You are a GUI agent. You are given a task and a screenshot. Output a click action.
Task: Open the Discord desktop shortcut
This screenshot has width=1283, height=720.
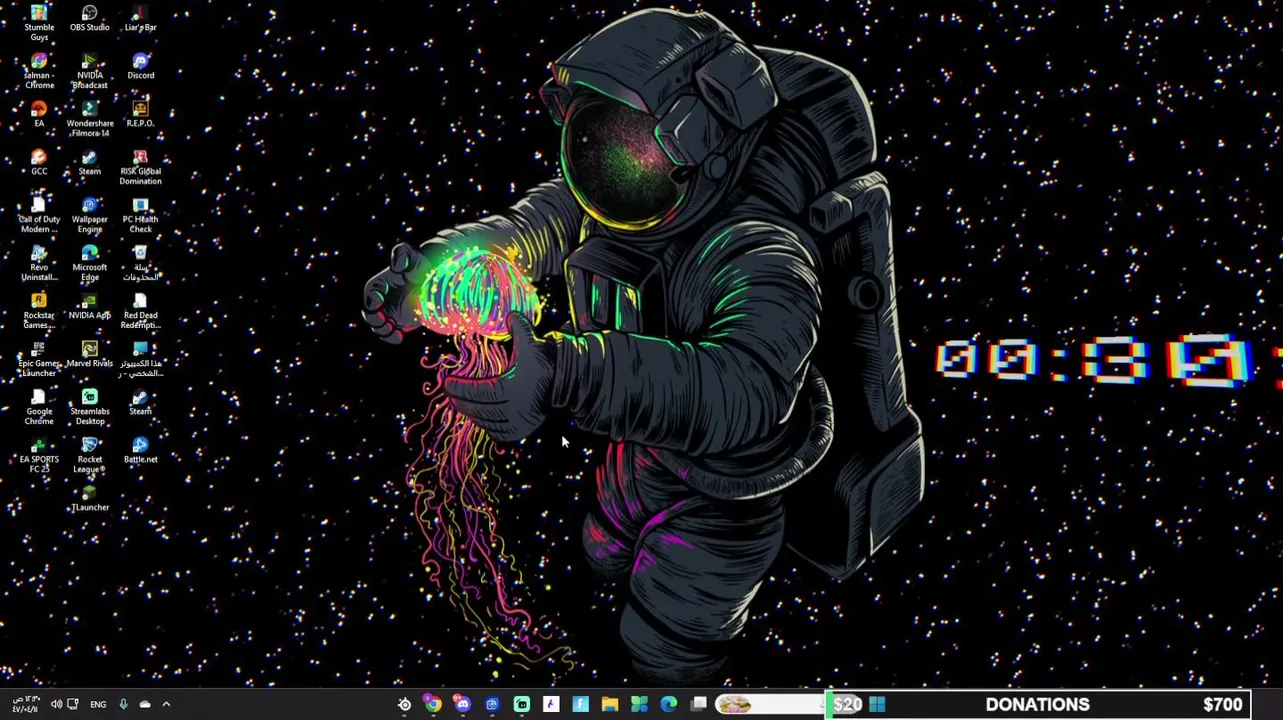[x=140, y=67]
